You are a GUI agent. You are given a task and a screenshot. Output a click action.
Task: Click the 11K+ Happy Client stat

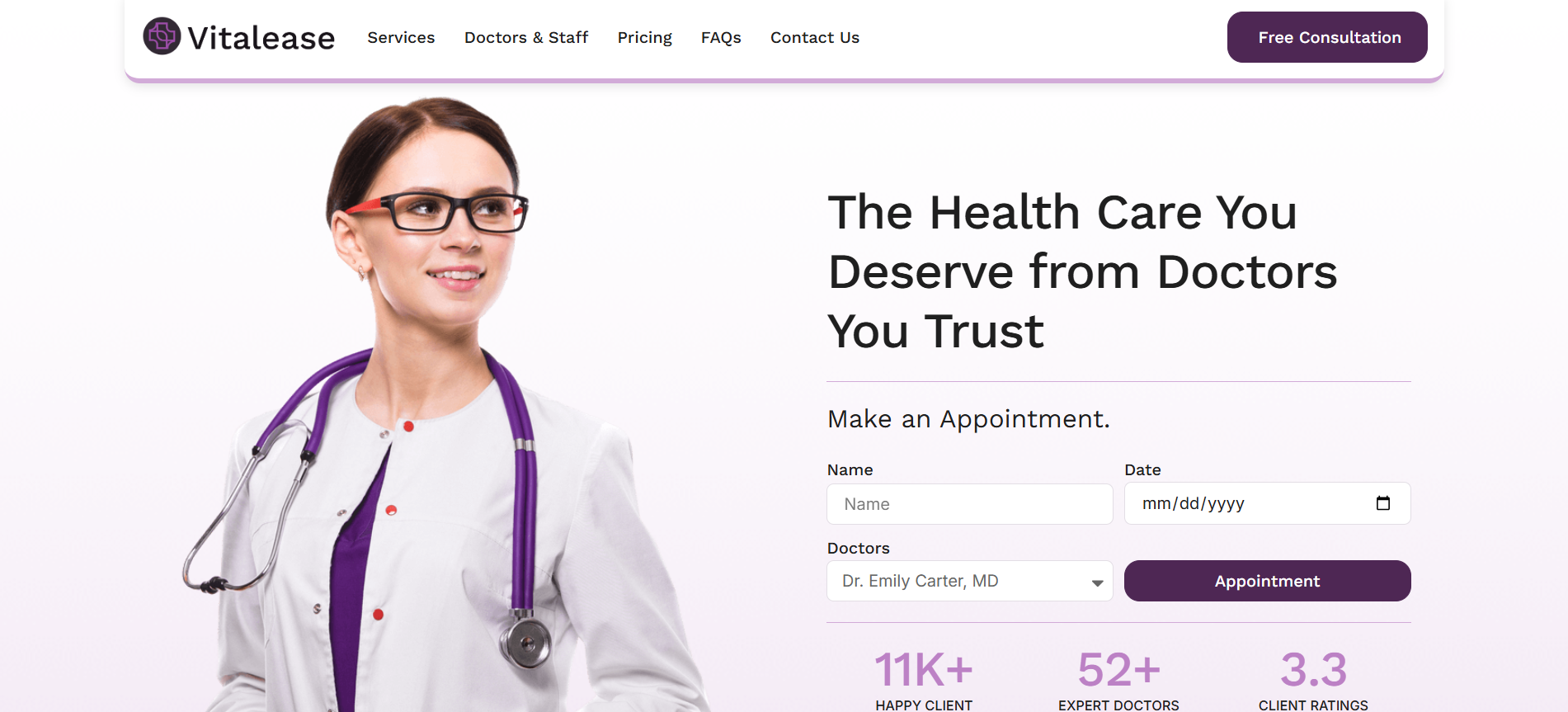pyautogui.click(x=924, y=679)
